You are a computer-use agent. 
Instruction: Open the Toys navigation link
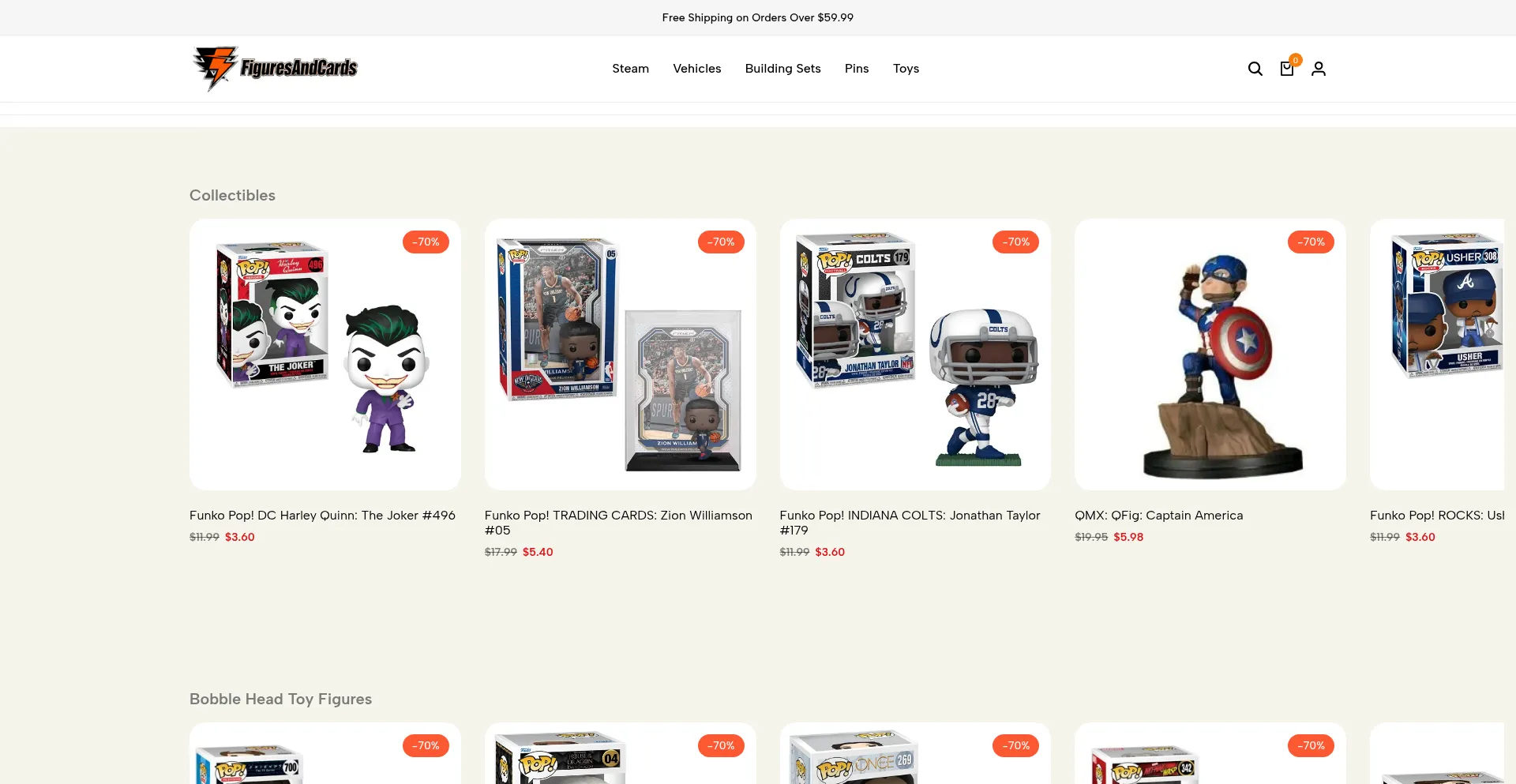point(906,69)
